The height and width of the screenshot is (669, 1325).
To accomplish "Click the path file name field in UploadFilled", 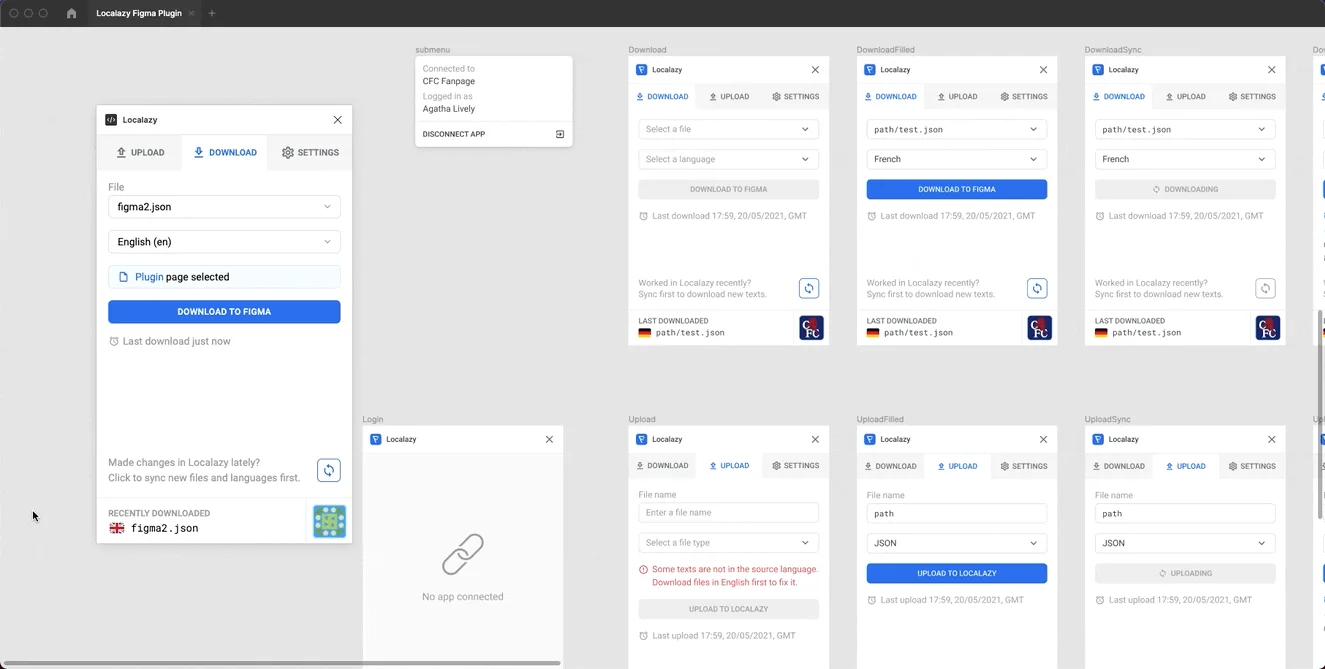I will [x=957, y=513].
